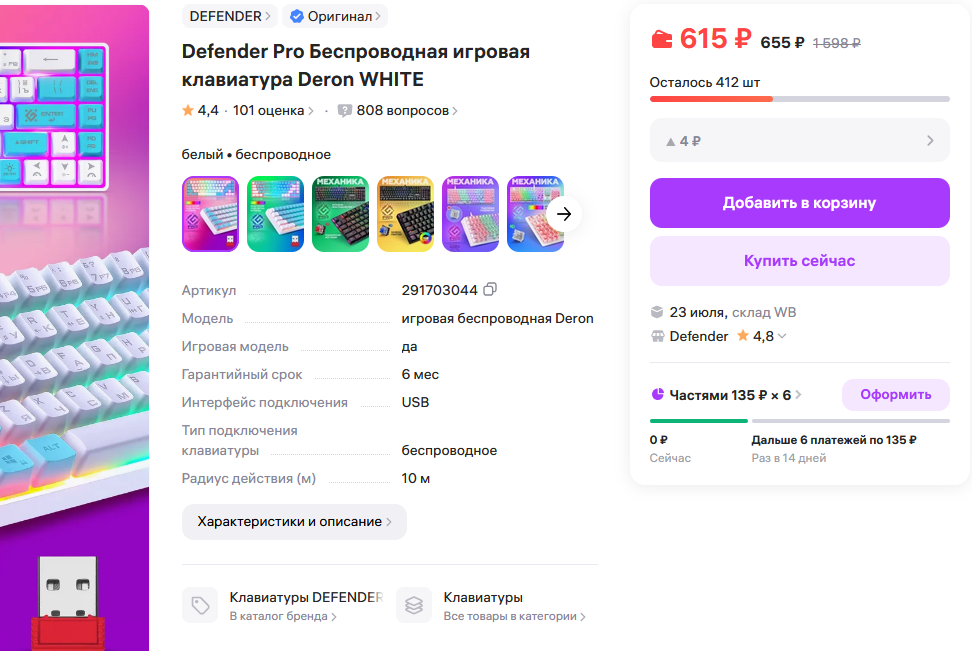Copy the article number 291703044
This screenshot has width=972, height=651.
[x=490, y=290]
